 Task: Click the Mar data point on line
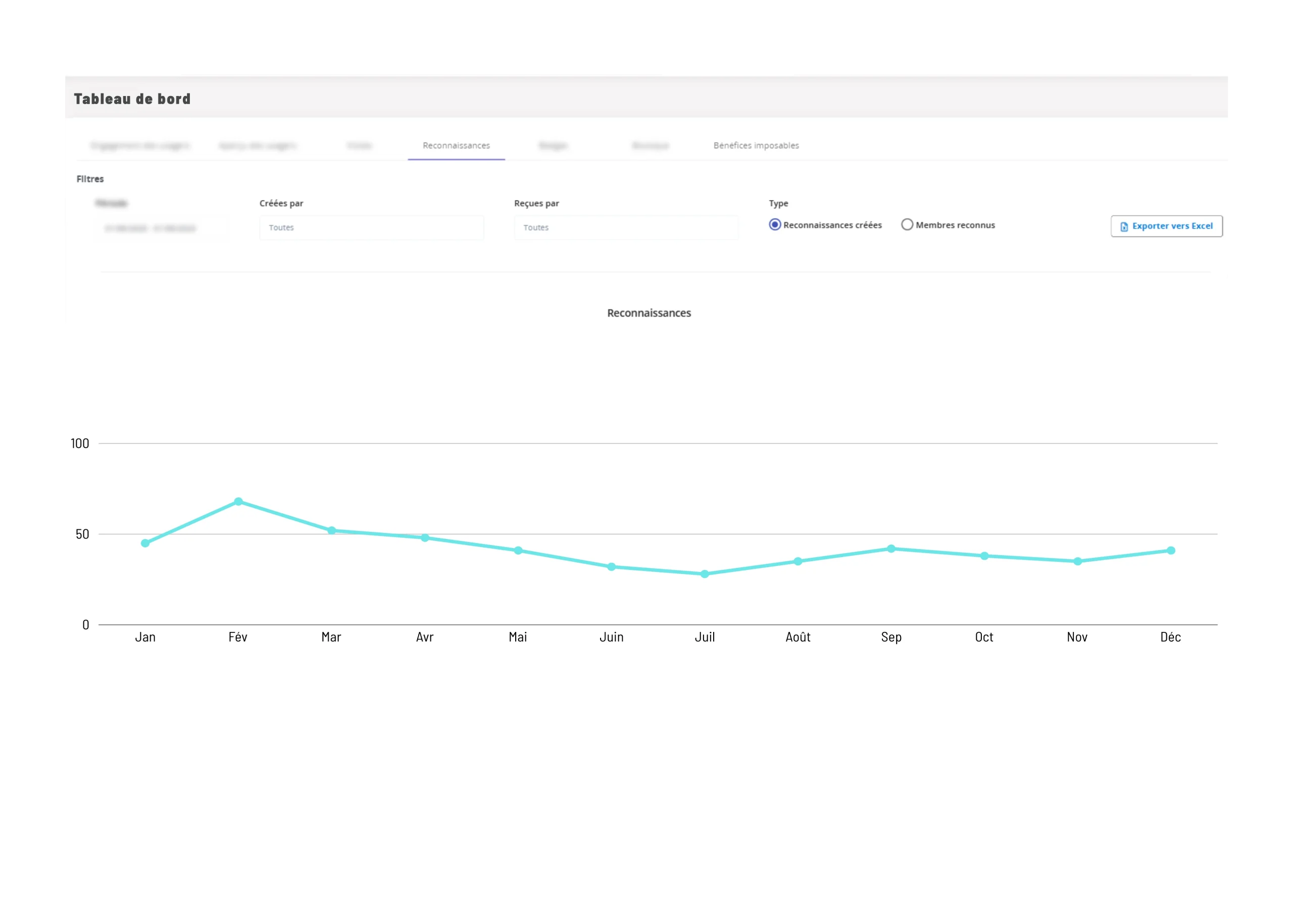(x=332, y=530)
